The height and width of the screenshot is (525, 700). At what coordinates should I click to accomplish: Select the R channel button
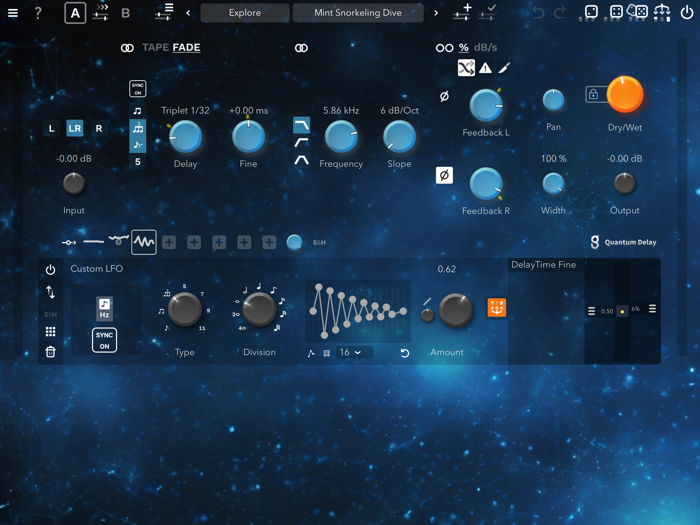99,129
